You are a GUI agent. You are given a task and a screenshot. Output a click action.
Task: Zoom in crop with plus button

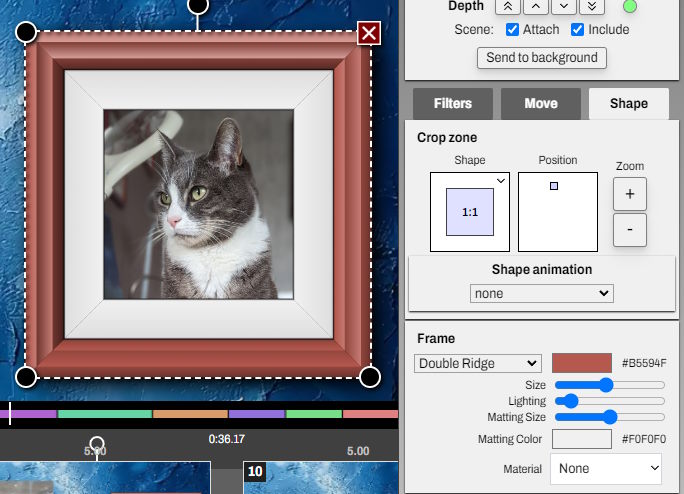point(629,194)
